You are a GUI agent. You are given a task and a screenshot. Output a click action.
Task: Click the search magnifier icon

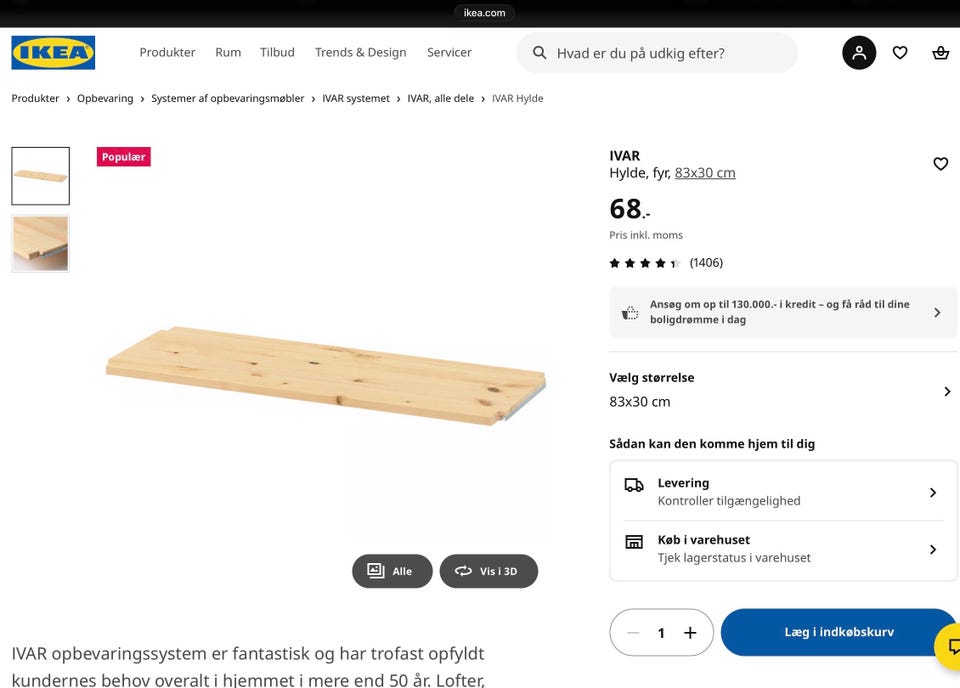pyautogui.click(x=540, y=53)
